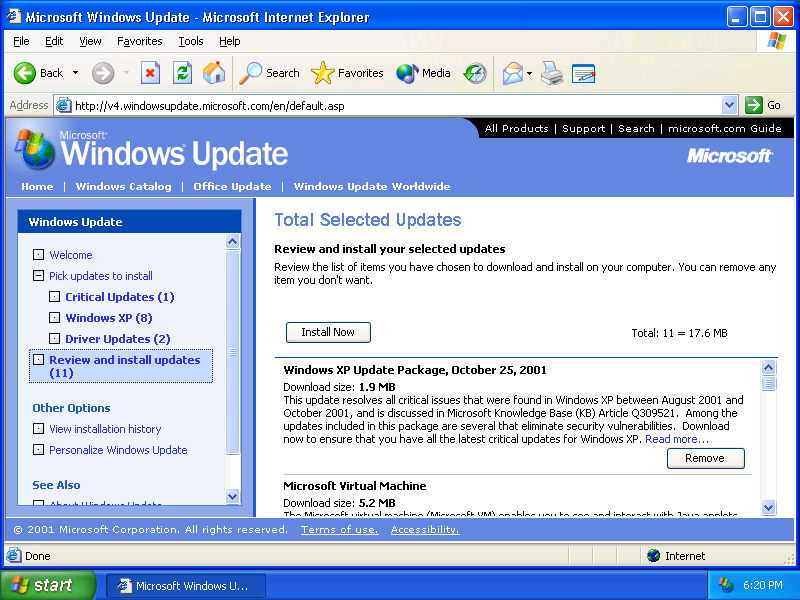This screenshot has height=600, width=800.
Task: Click the Windows flag logo in menu bar
Action: [x=776, y=40]
